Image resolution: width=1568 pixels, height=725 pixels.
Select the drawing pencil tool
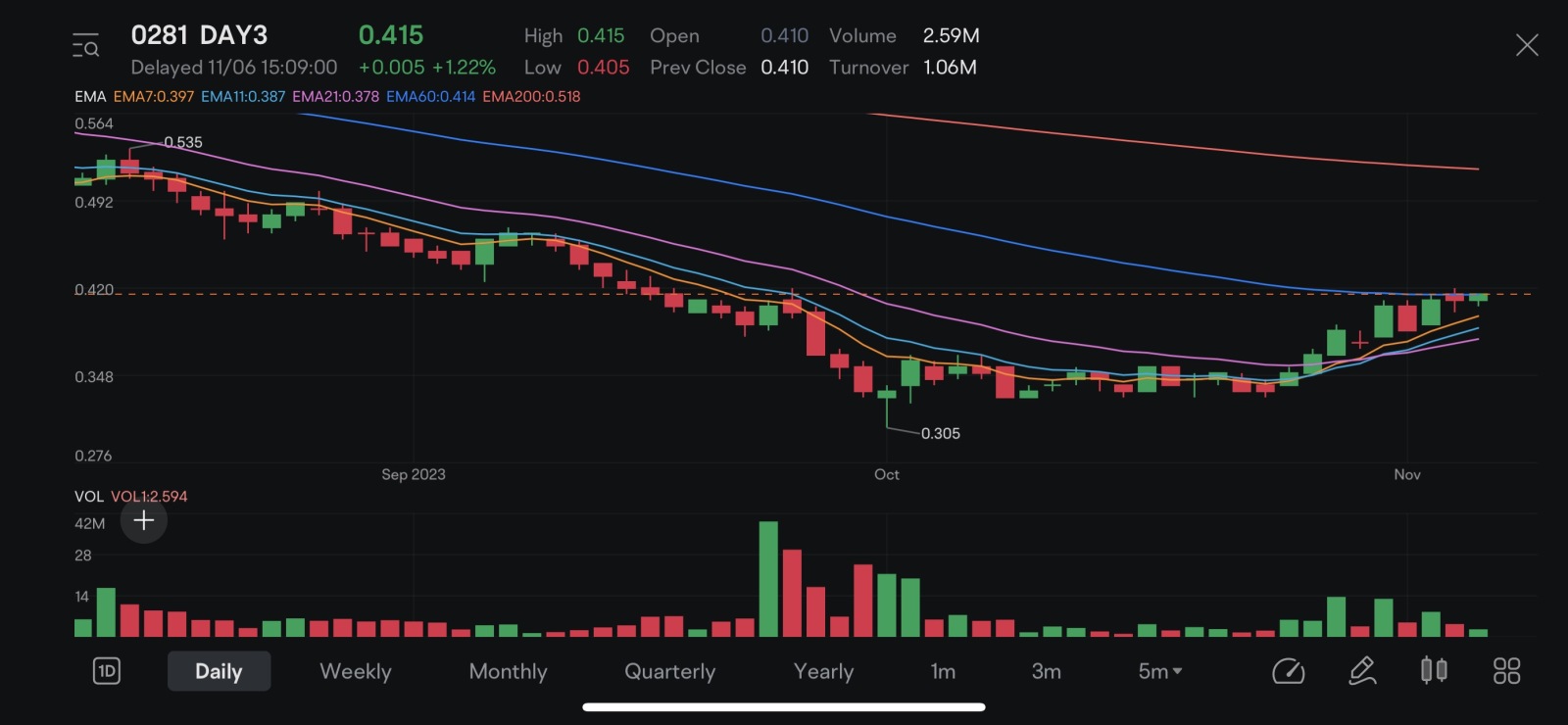tap(1362, 671)
